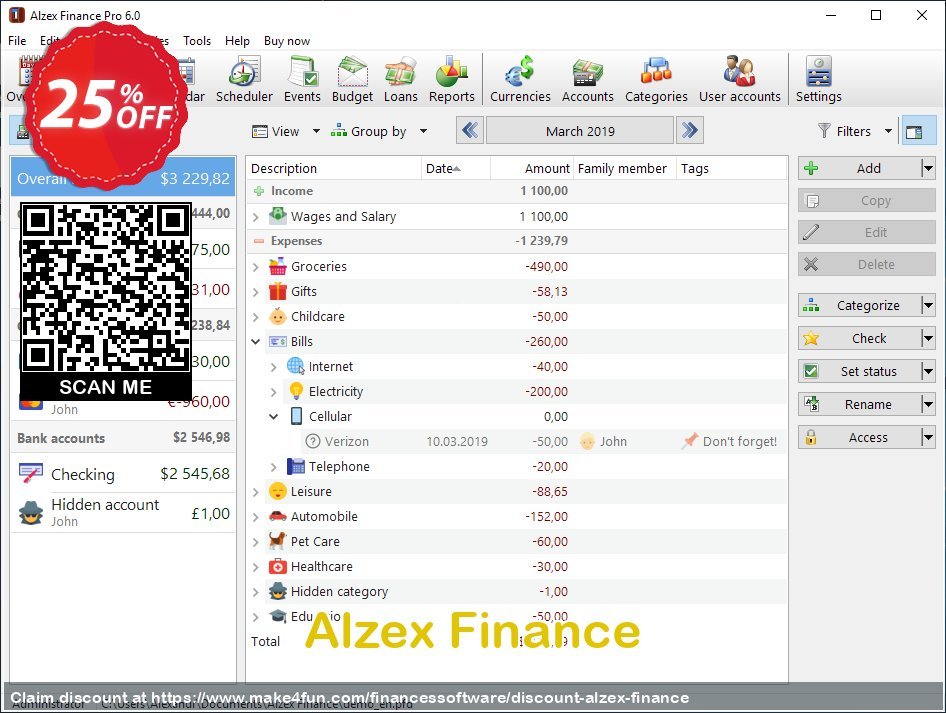
Task: Open the Events view
Action: [x=302, y=80]
